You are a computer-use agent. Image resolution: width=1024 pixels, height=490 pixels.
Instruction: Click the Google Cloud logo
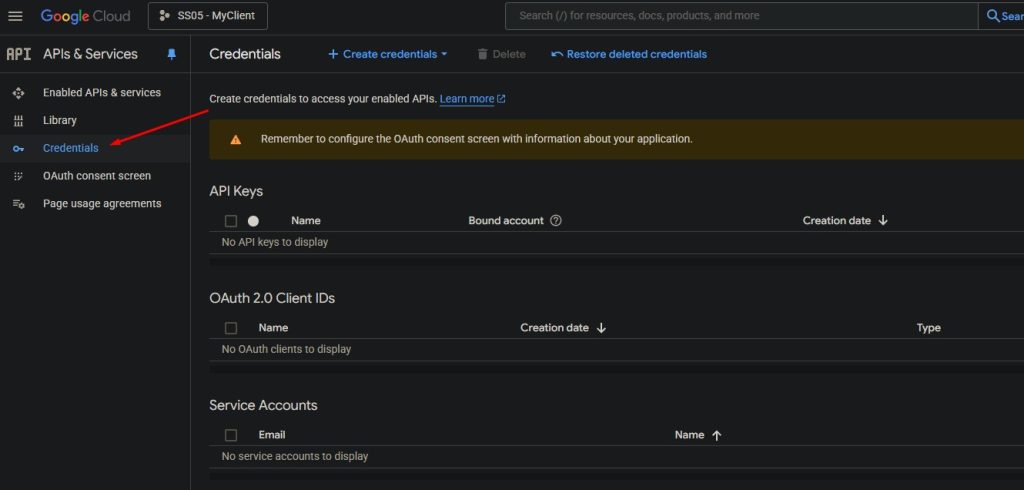[86, 16]
